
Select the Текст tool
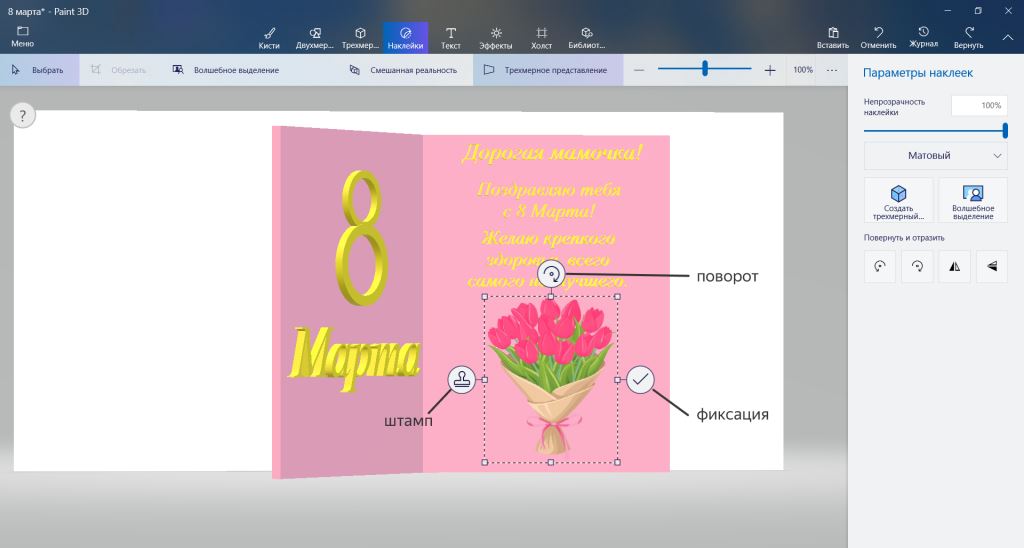451,37
